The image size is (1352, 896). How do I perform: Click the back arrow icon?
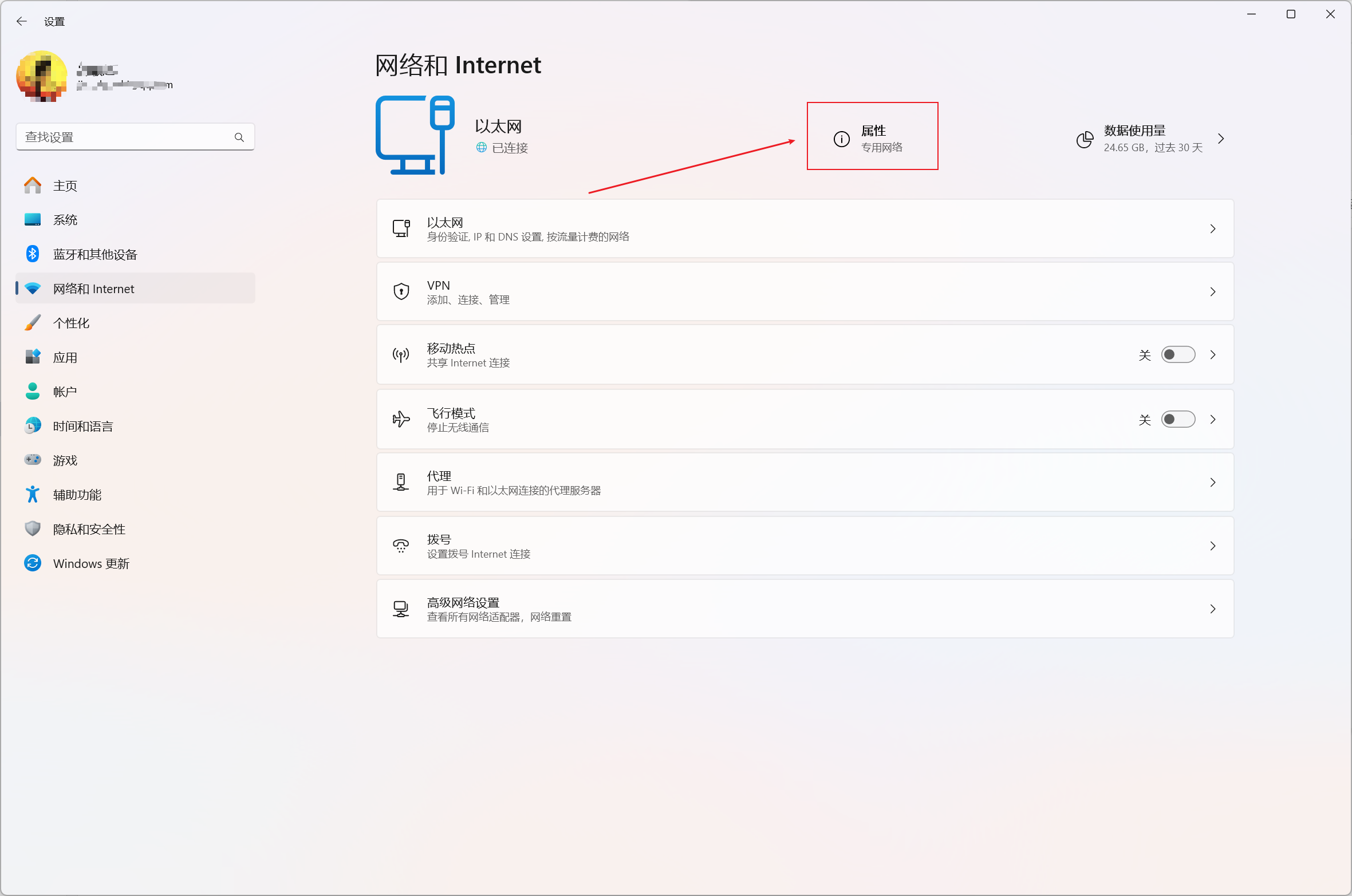22,21
